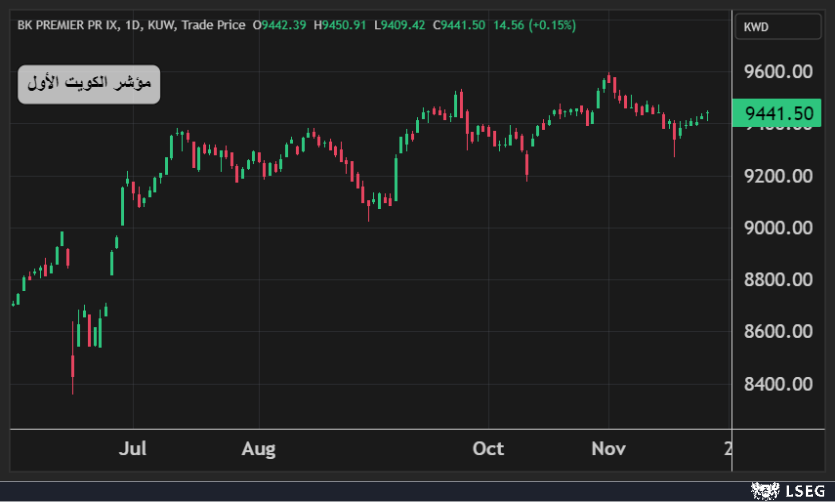The width and height of the screenshot is (835, 502).
Task: Select the Jul label on the time axis
Action: point(131,449)
